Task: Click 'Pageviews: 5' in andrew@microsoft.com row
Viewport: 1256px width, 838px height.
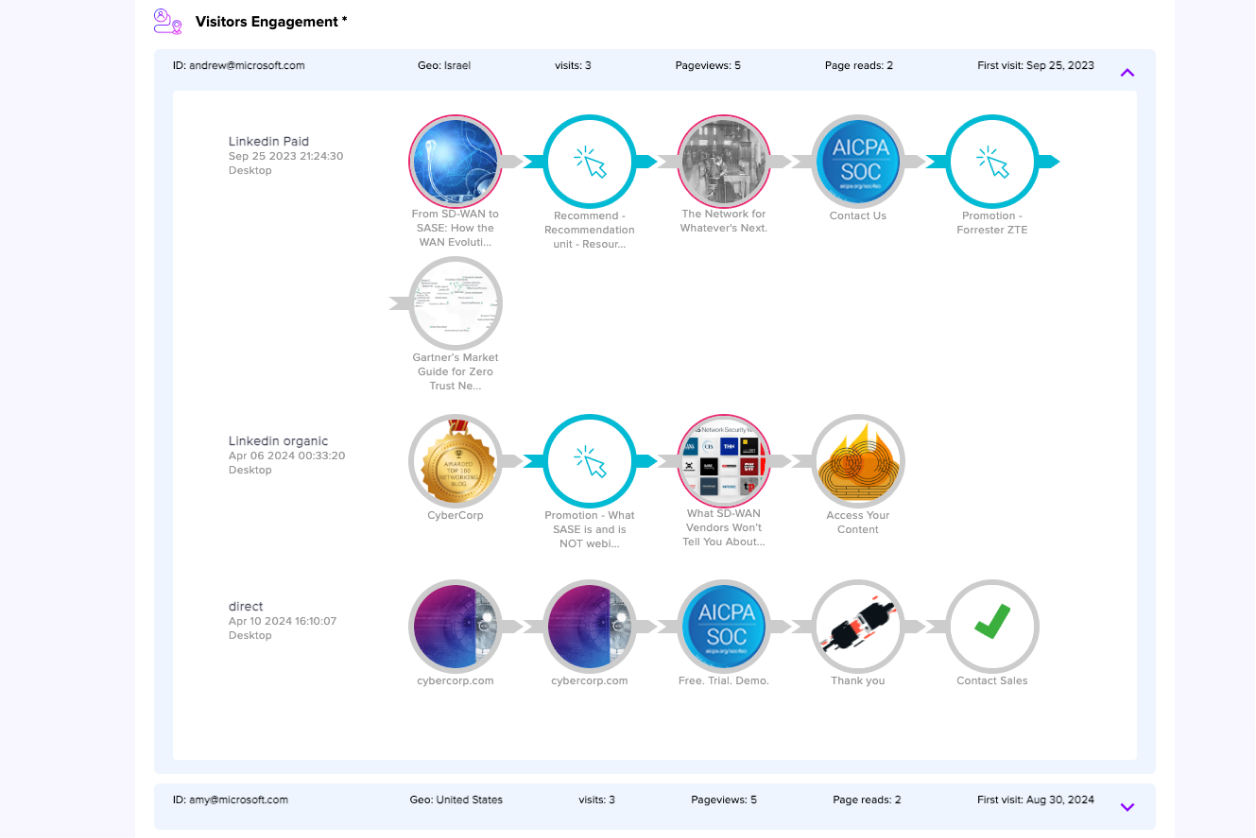Action: click(x=708, y=66)
